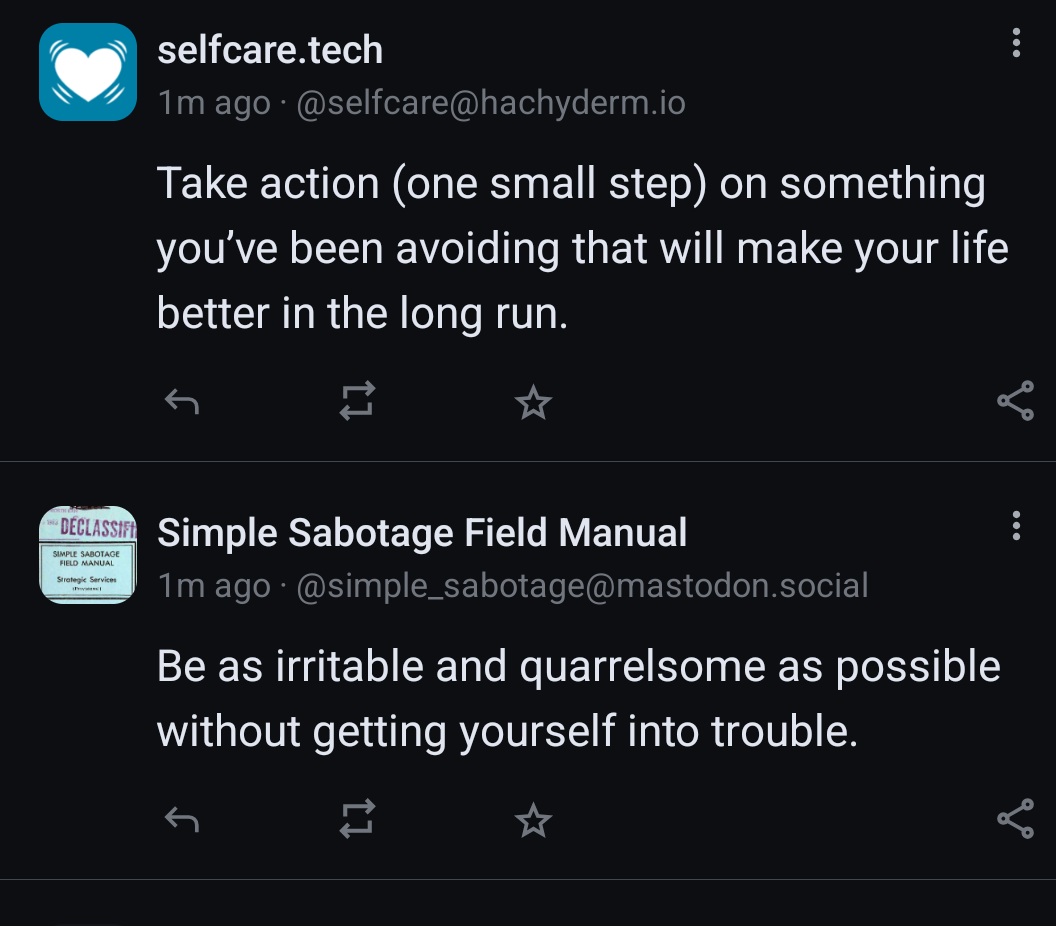Open Simple Sabotage Field Manual display name
1056x926 pixels.
(x=422, y=533)
